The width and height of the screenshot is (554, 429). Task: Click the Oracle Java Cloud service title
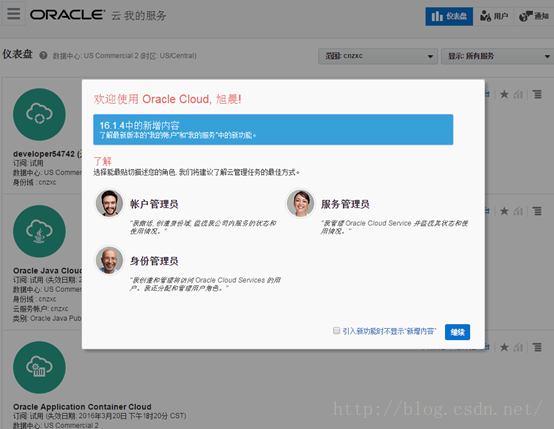click(x=47, y=271)
